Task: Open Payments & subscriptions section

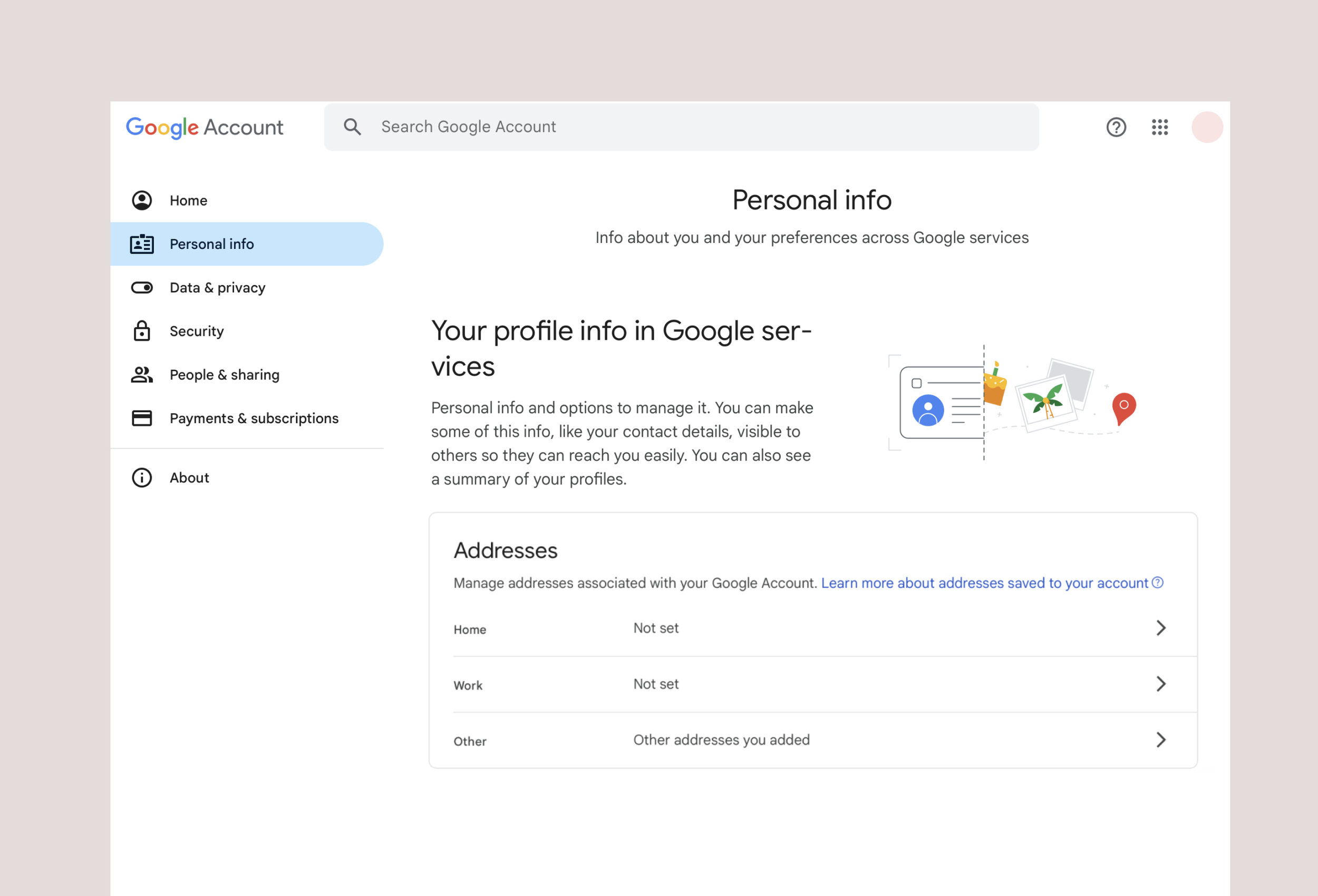Action: tap(247, 418)
